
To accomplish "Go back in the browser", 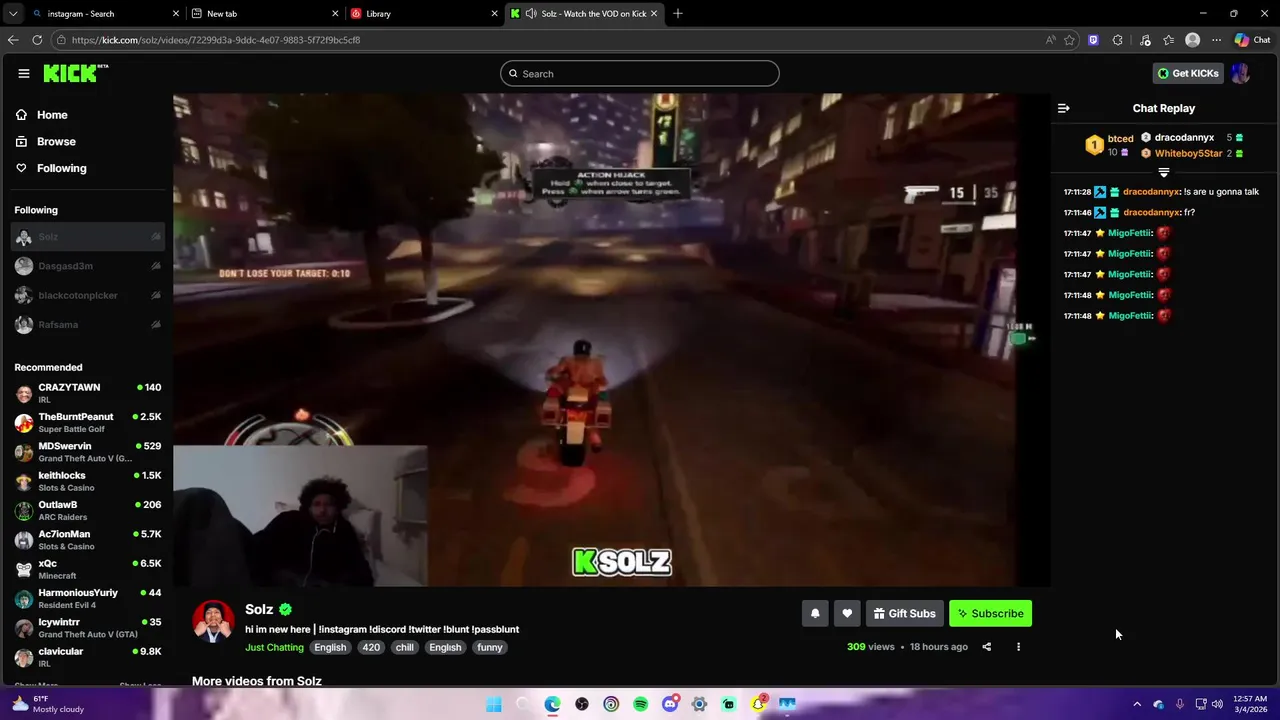I will coord(12,40).
